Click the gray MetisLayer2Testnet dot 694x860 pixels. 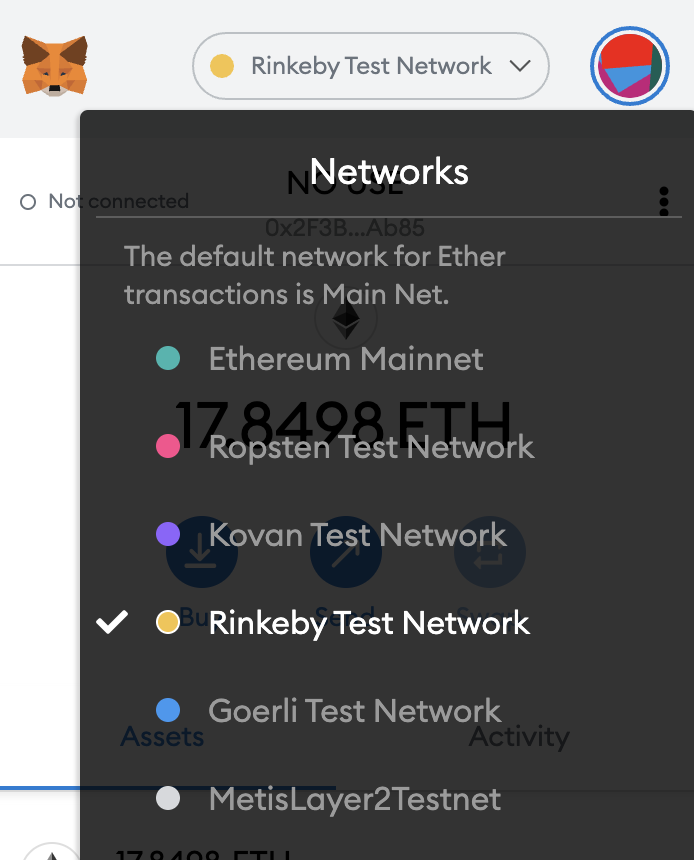point(168,798)
